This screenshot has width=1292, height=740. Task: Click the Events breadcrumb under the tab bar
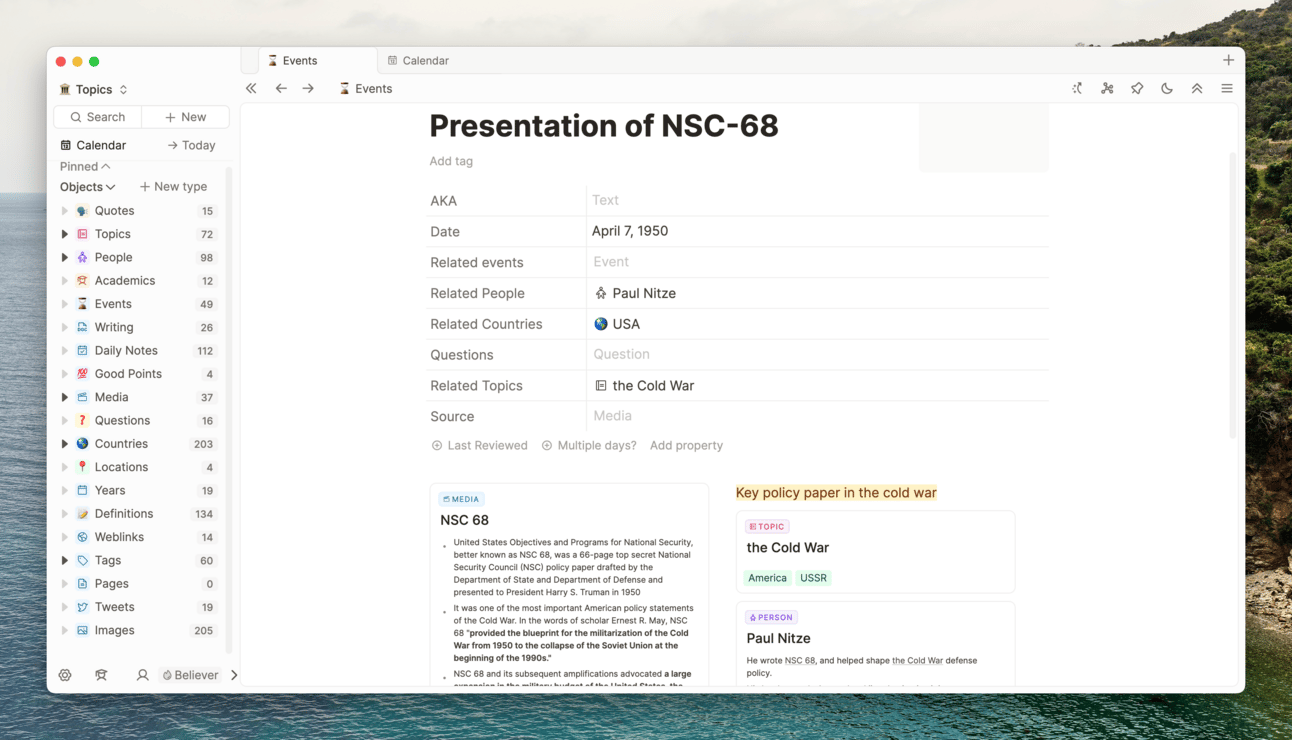coord(366,89)
